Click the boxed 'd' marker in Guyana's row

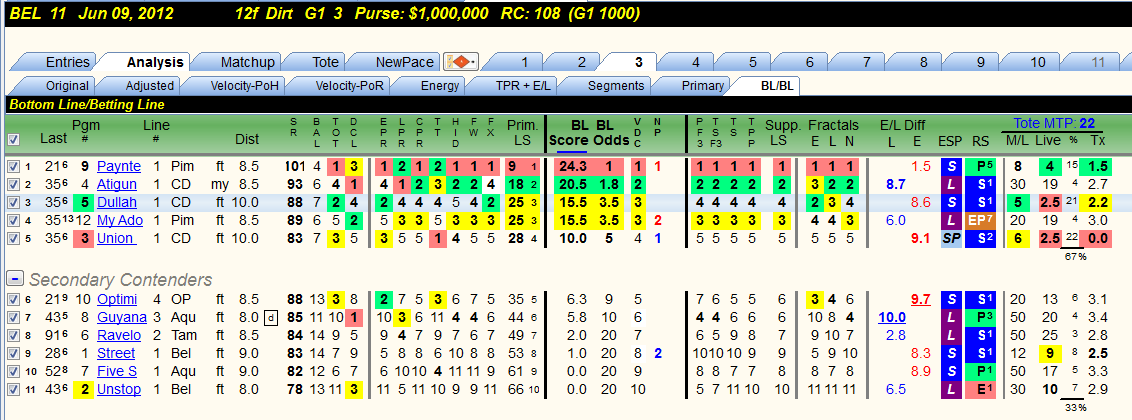271,318
